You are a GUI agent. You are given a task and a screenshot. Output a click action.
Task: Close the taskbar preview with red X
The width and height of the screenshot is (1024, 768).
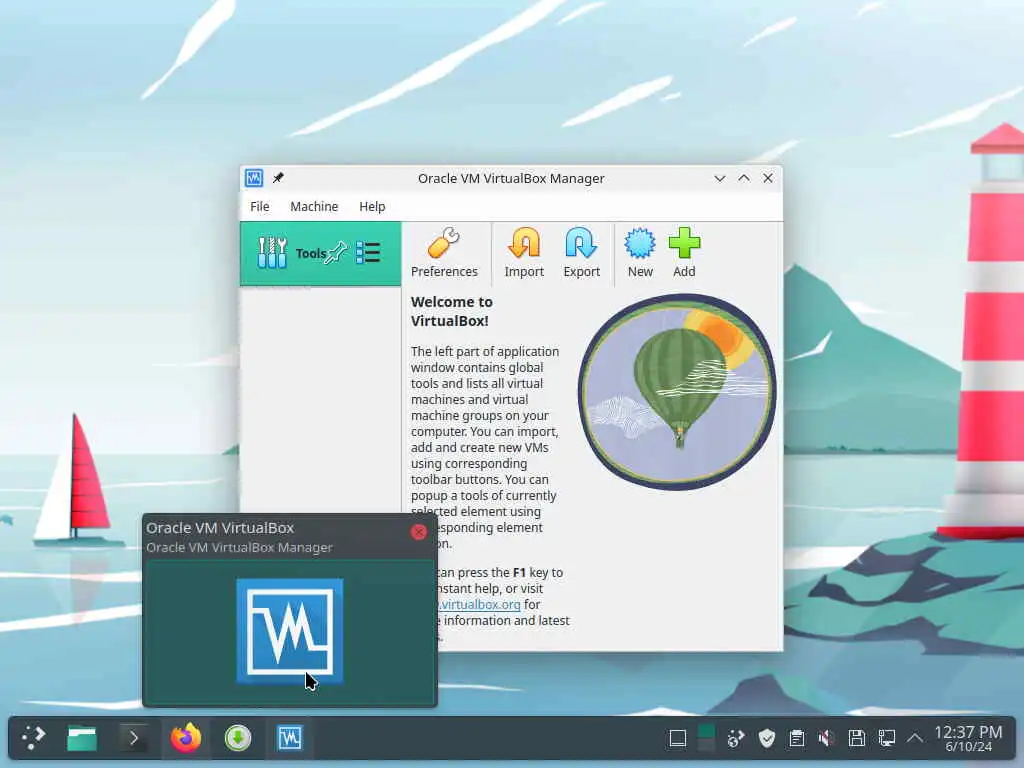point(419,532)
